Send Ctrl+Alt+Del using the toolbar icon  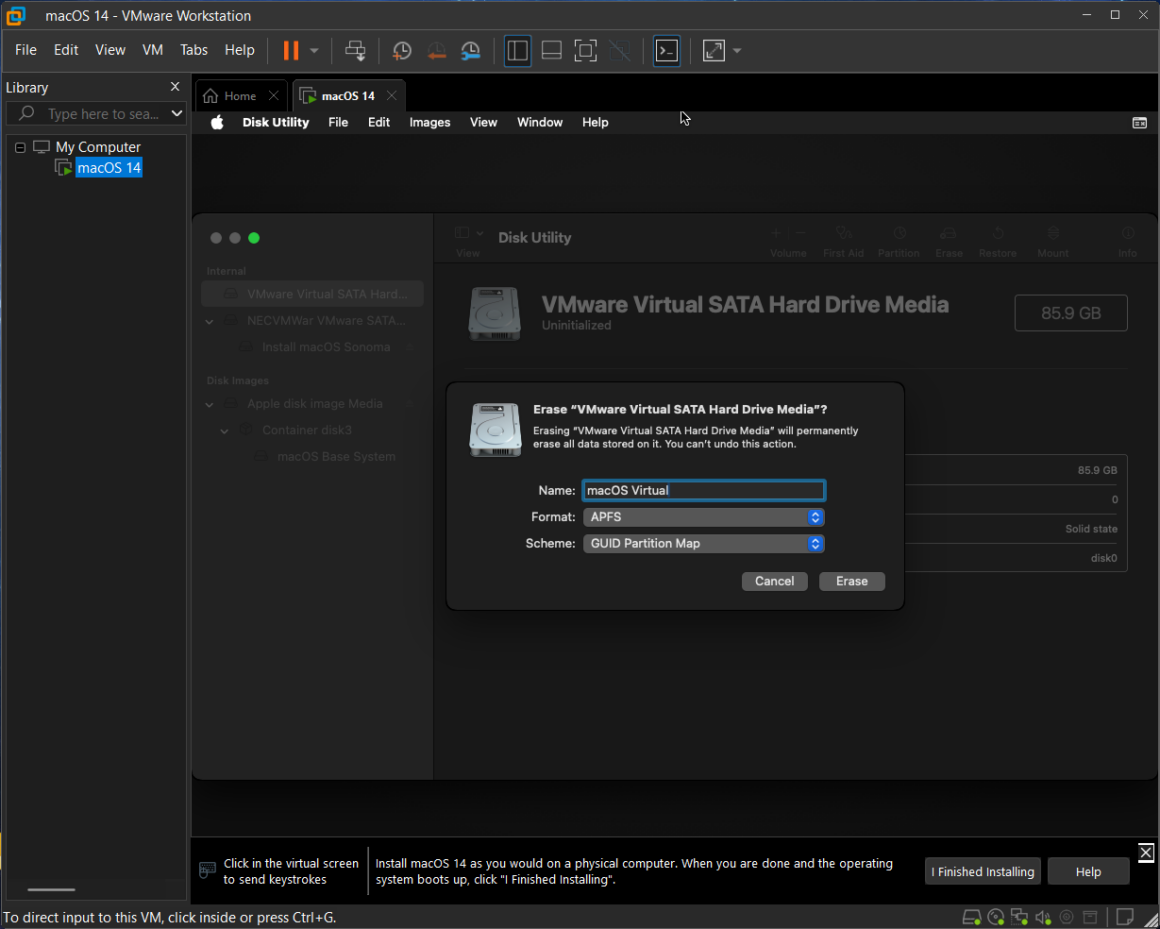[355, 50]
